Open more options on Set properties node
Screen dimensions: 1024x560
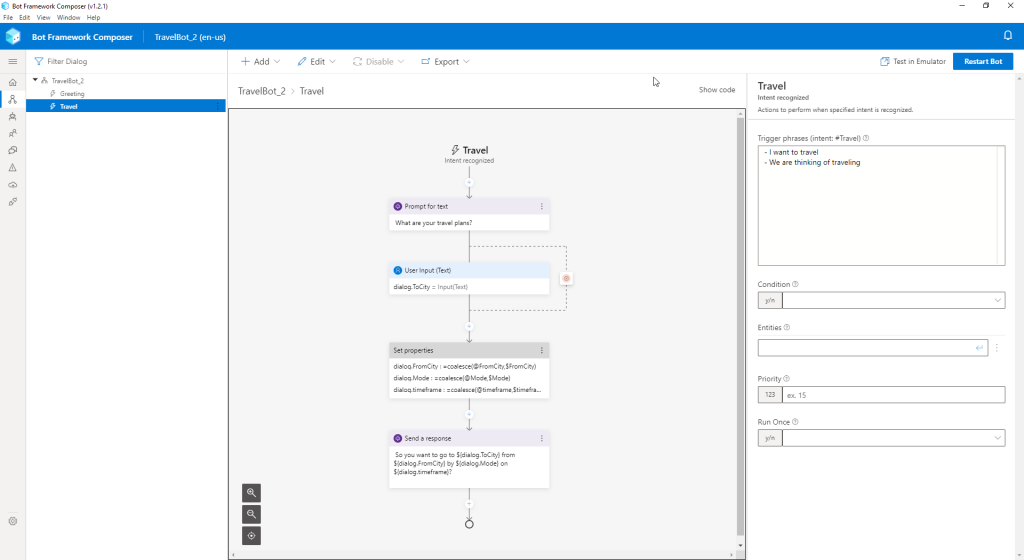point(541,350)
